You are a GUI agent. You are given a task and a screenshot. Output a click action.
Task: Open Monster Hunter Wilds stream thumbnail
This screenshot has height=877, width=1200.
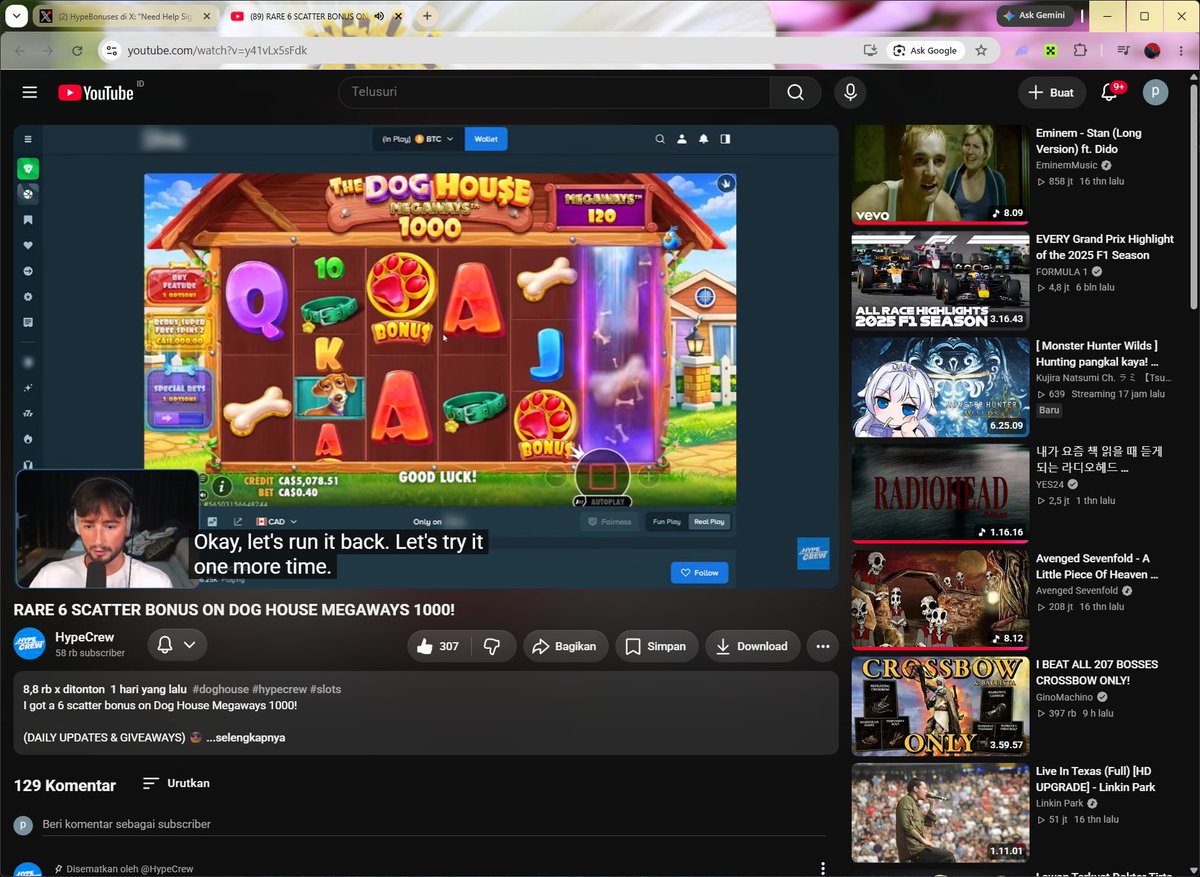(x=940, y=387)
